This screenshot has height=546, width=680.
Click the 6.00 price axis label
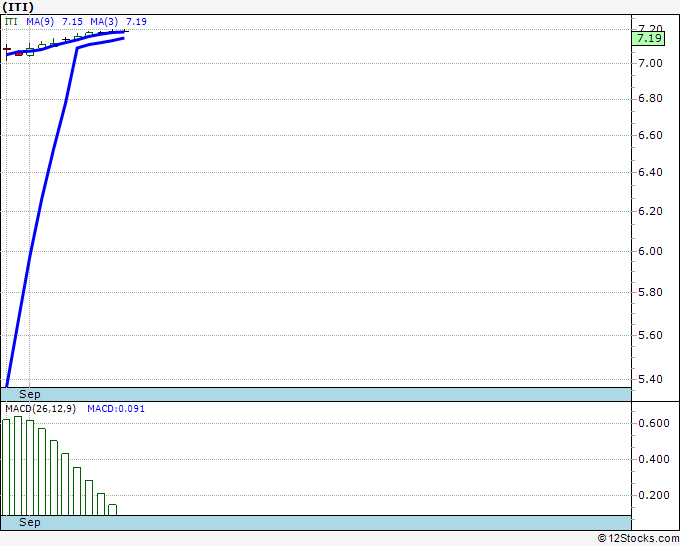pyautogui.click(x=651, y=252)
